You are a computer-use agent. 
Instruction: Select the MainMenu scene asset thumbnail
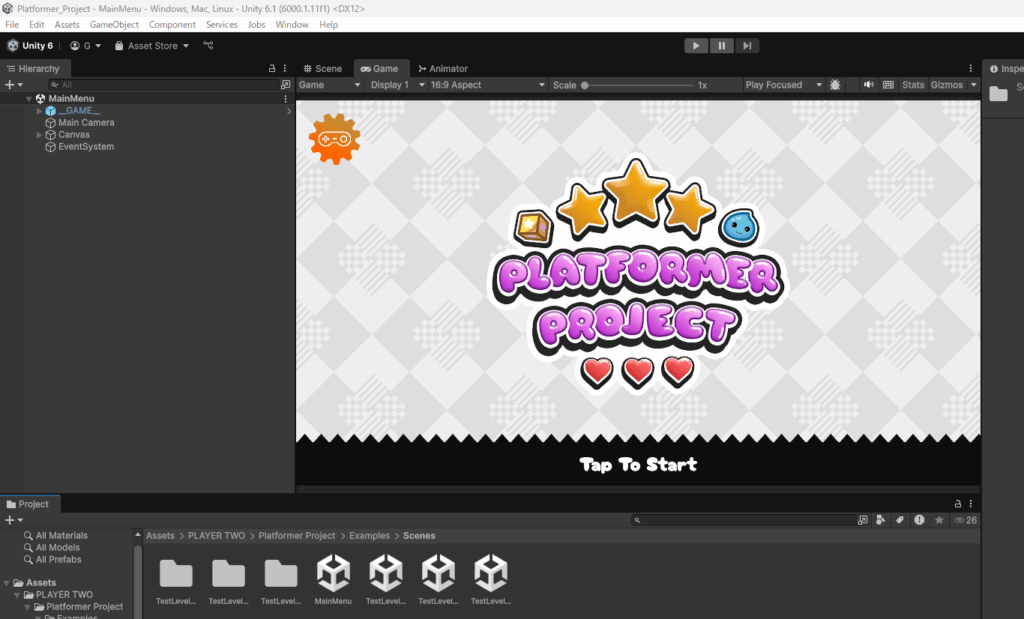coord(333,573)
